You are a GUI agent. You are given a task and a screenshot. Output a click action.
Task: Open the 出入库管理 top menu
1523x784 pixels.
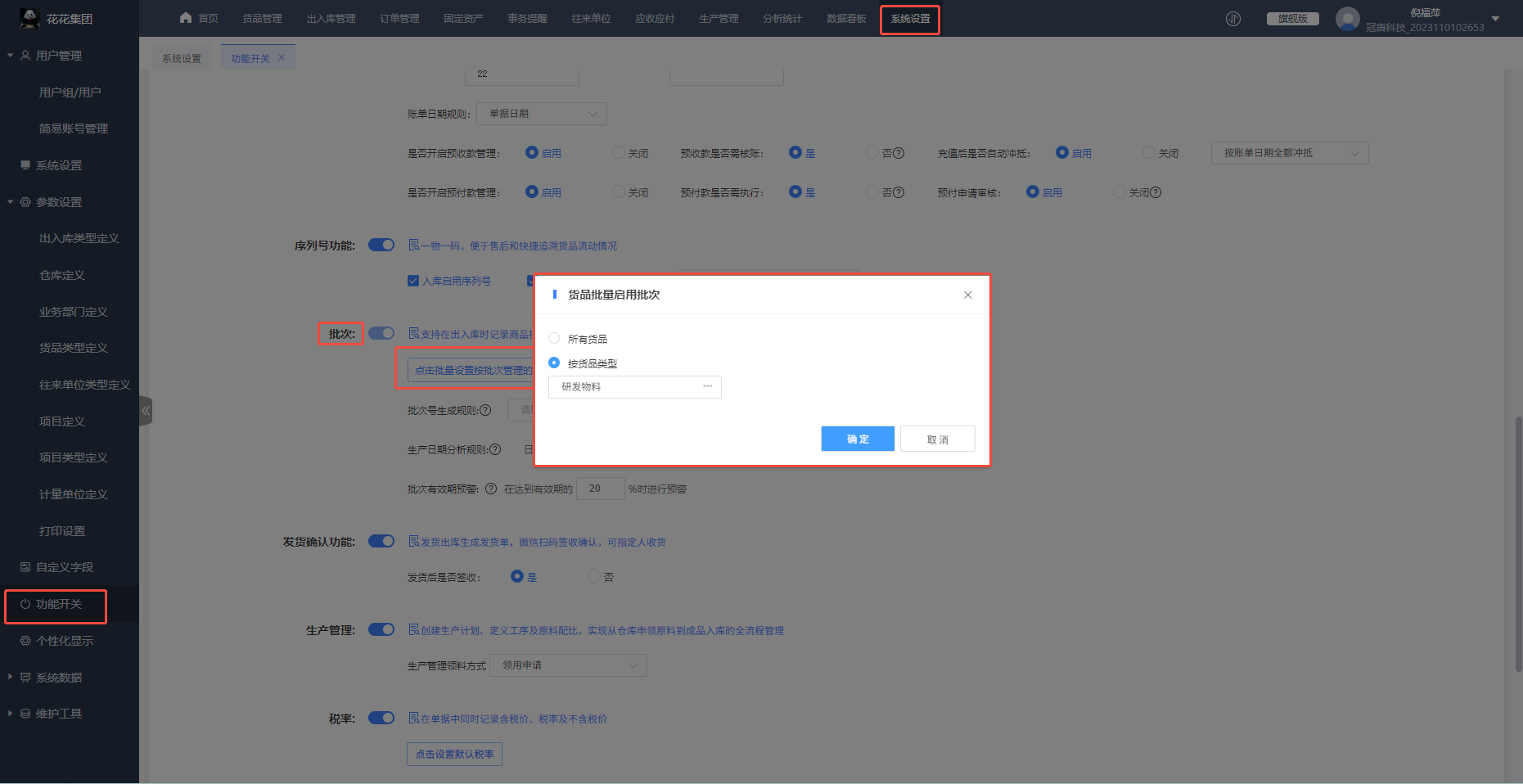tap(331, 19)
